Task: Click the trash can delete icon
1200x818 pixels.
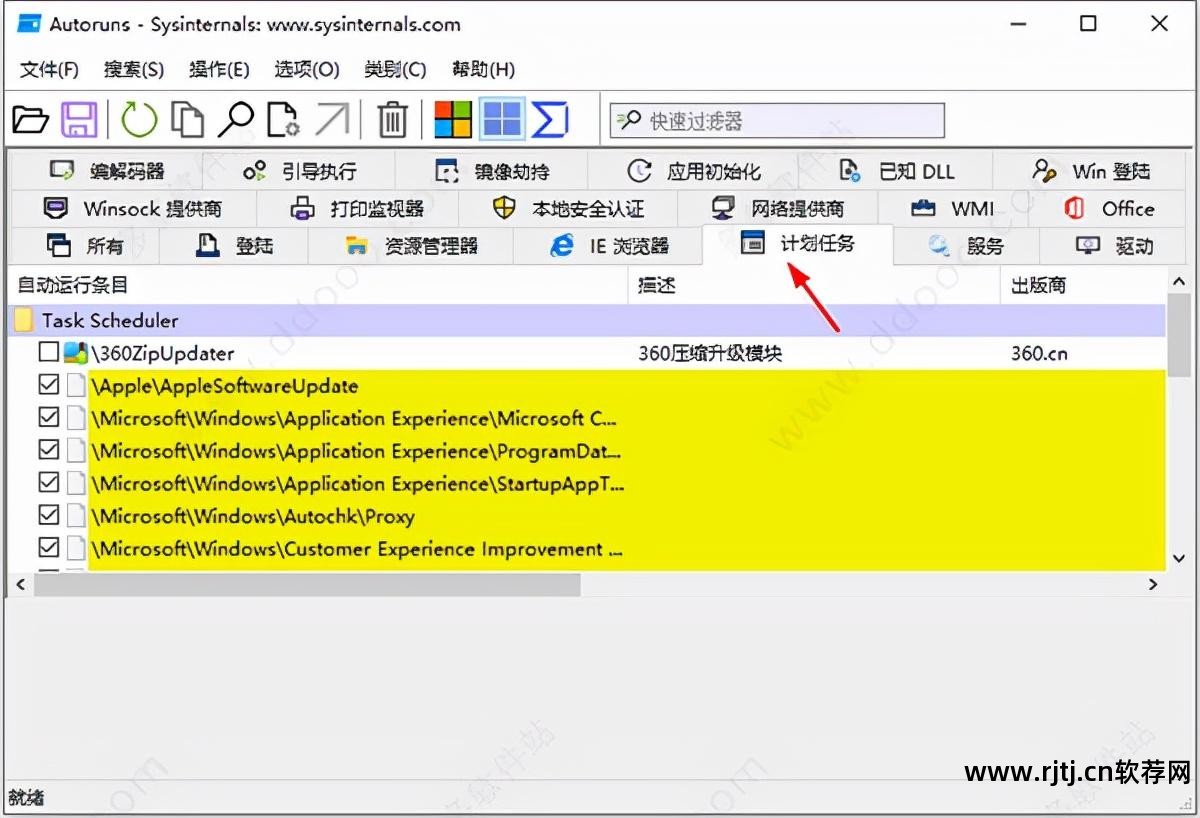Action: tap(392, 121)
